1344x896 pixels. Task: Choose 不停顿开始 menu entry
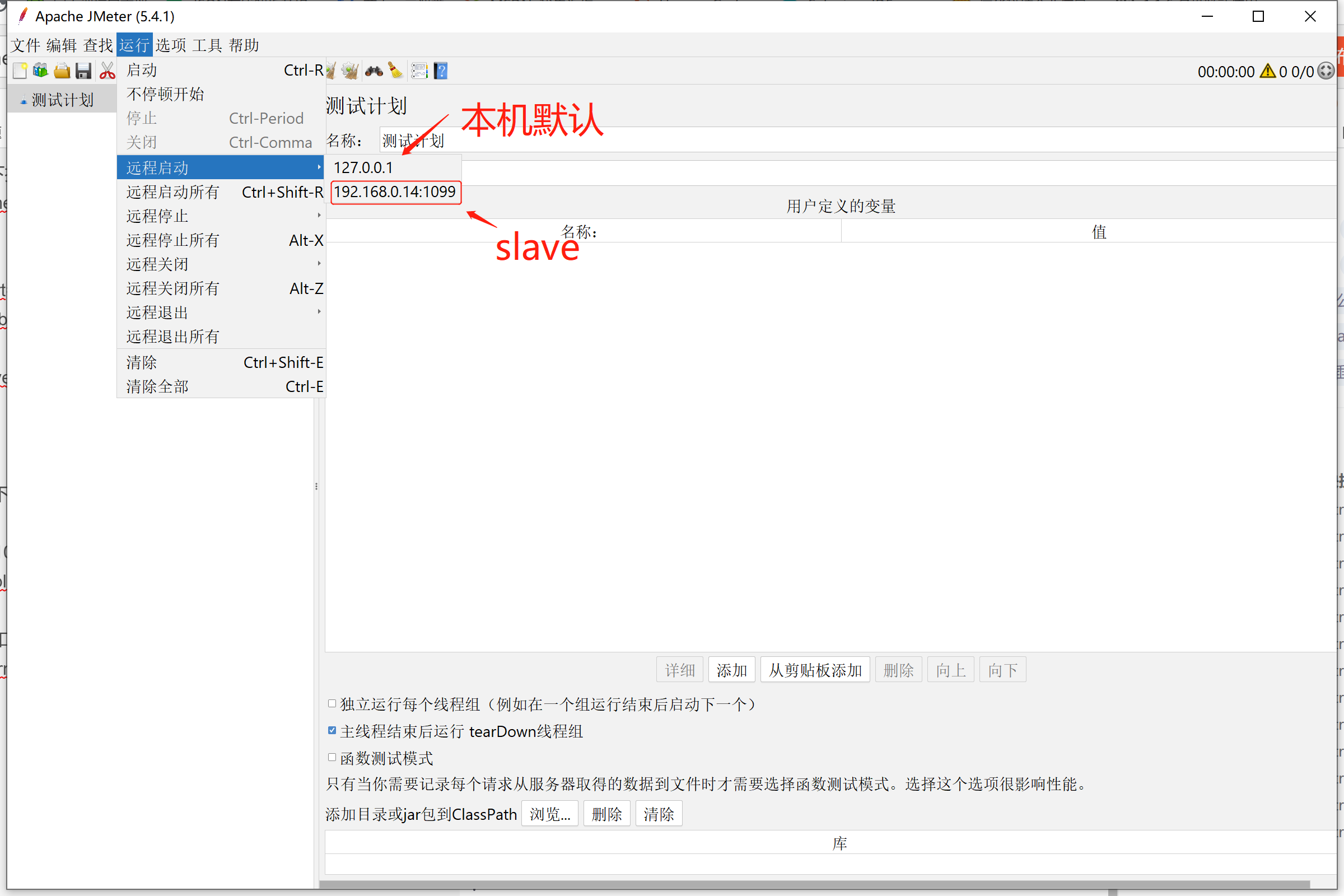coord(221,94)
